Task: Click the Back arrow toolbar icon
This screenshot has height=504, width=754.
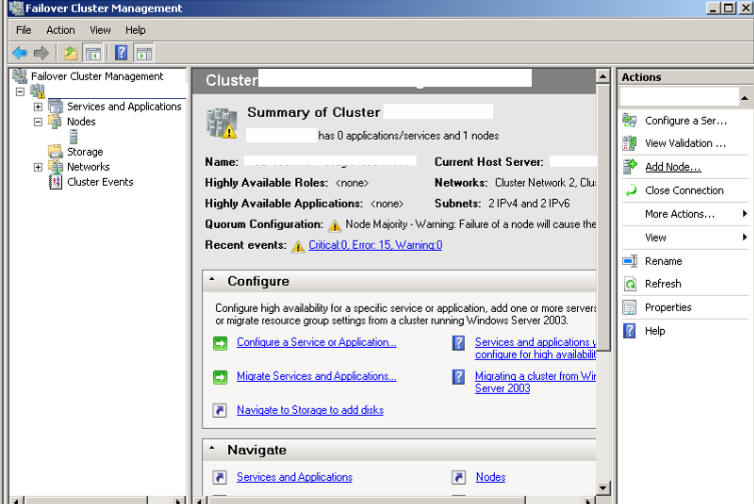Action: coord(20,52)
